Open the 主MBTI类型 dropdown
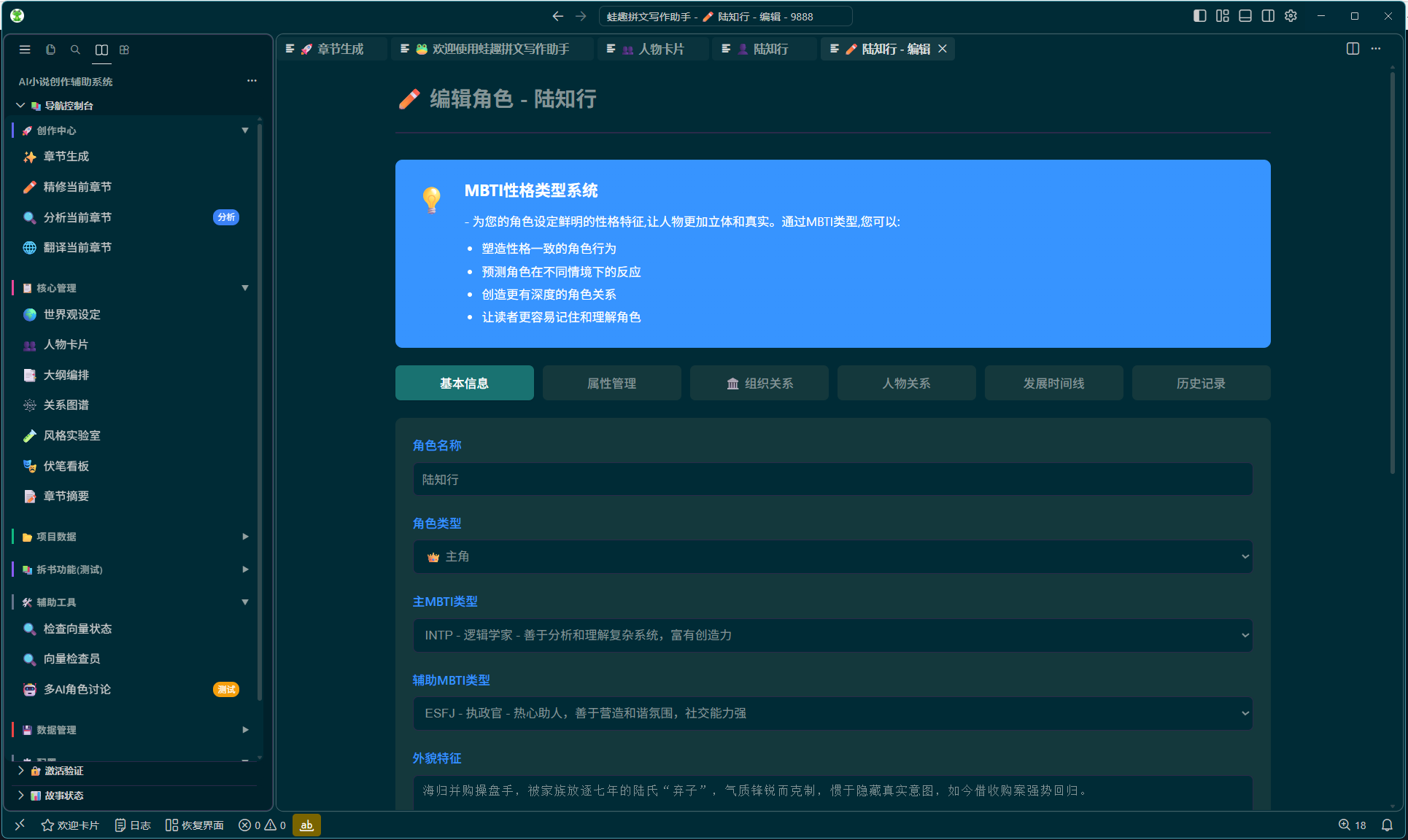Image resolution: width=1408 pixels, height=840 pixels. point(832,635)
